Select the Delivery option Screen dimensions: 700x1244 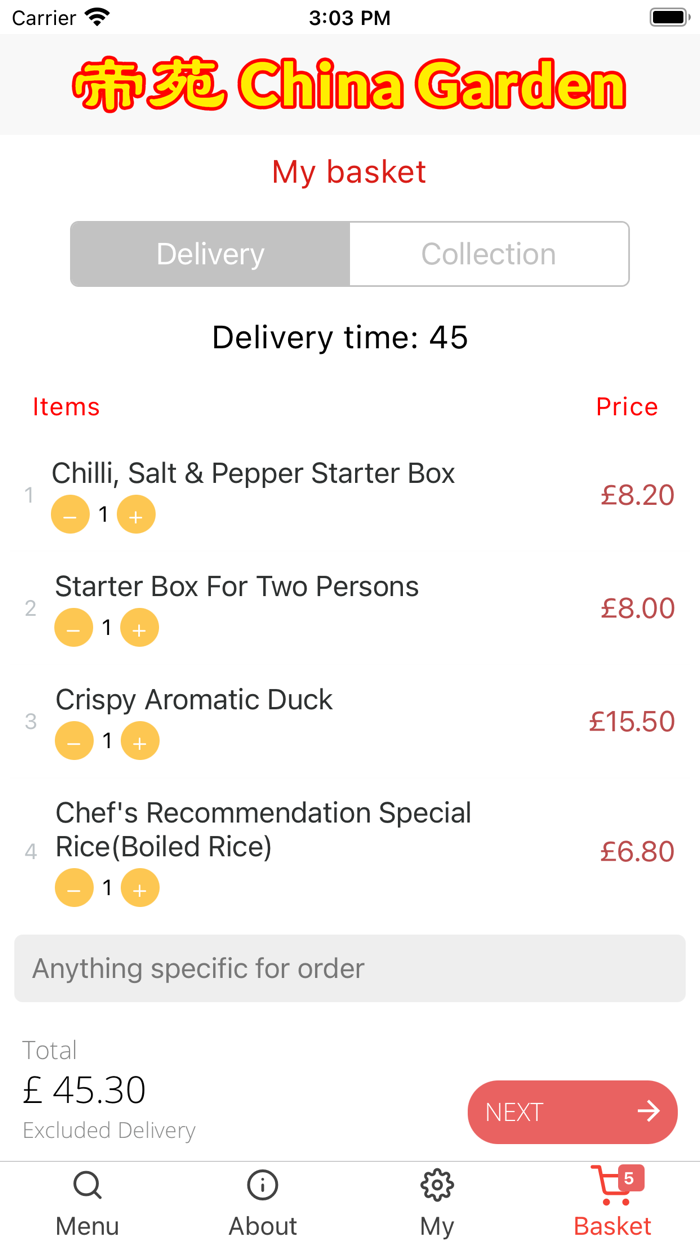(210, 254)
